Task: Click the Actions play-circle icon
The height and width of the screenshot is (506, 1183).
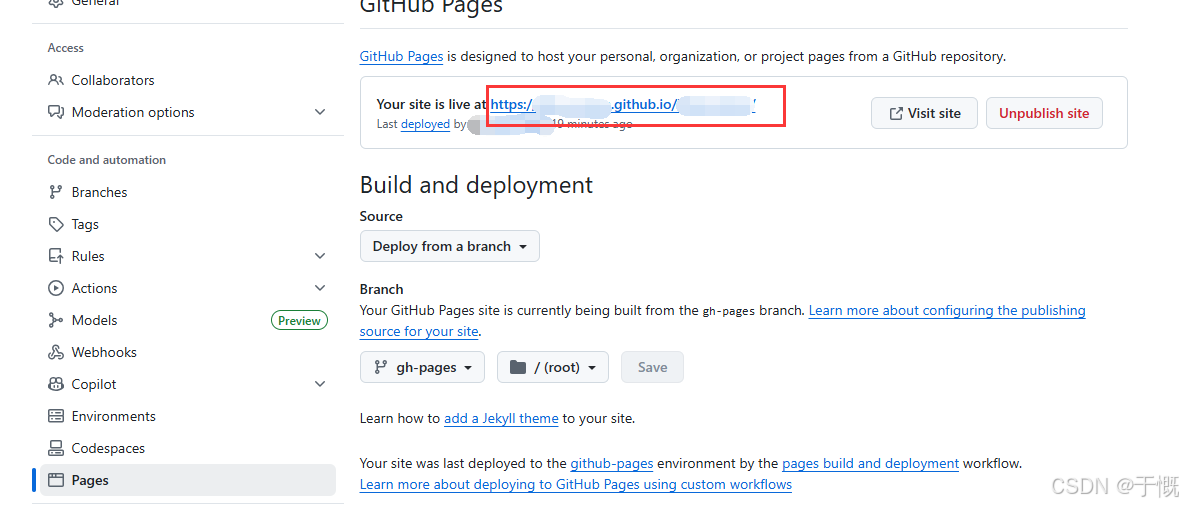Action: 56,288
